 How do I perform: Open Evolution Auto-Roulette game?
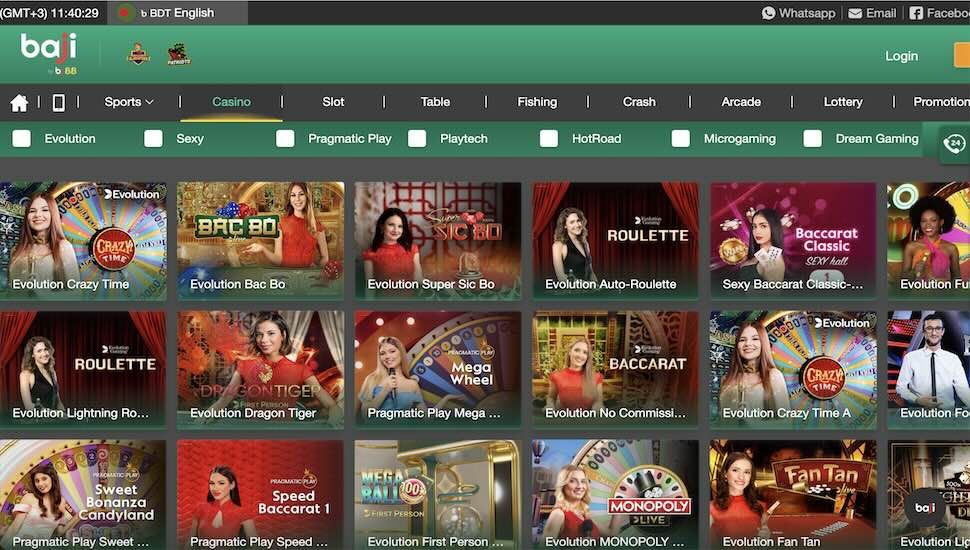pos(616,241)
